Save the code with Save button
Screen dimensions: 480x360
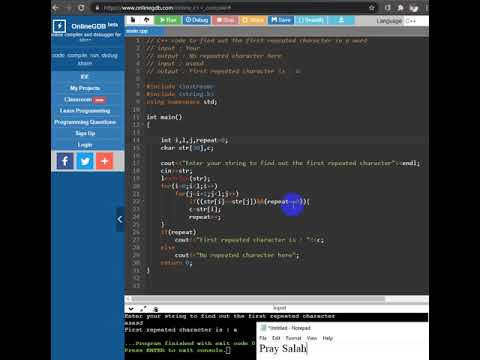coord(281,20)
